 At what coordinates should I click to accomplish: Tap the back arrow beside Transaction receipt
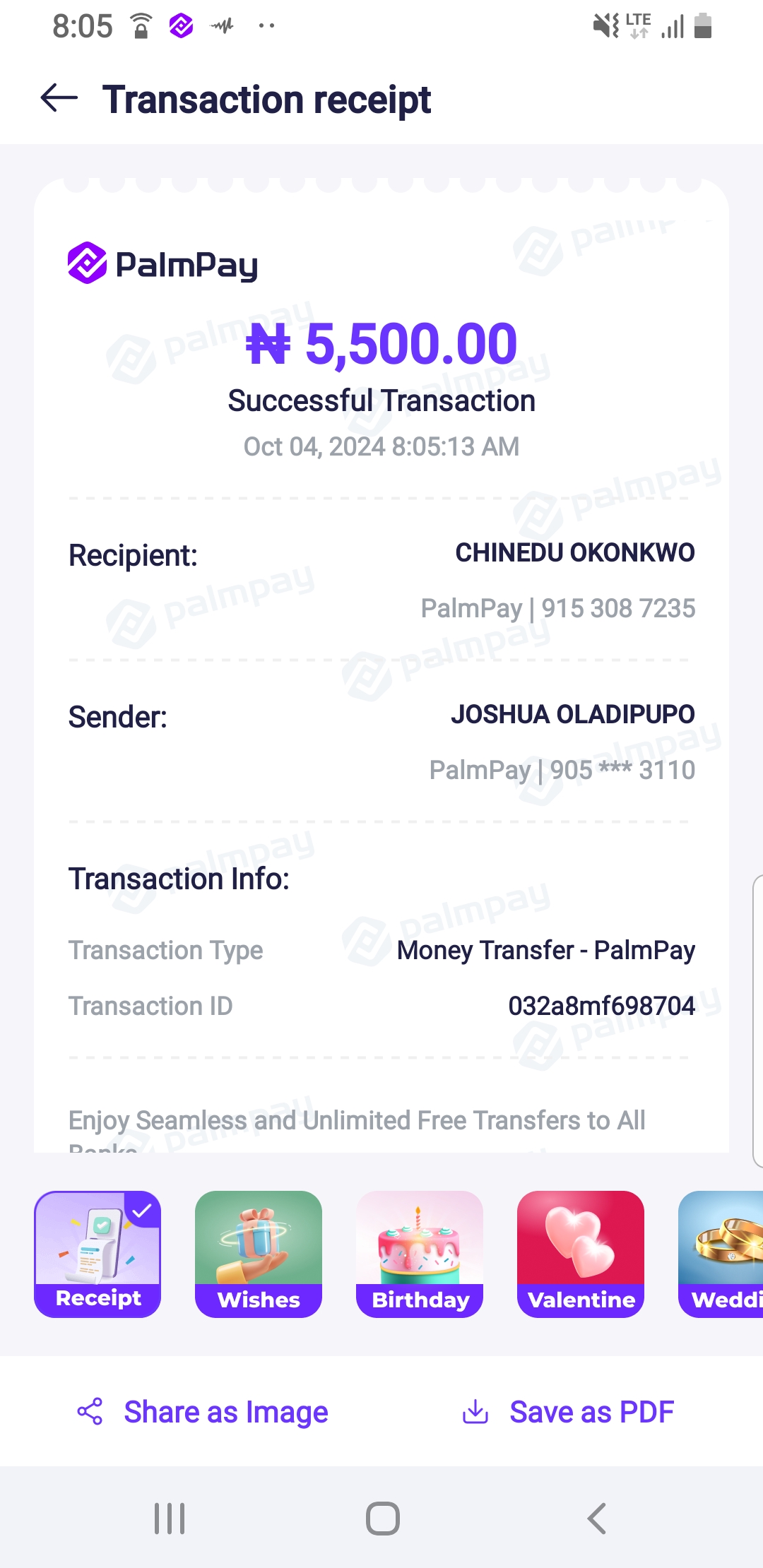(59, 98)
